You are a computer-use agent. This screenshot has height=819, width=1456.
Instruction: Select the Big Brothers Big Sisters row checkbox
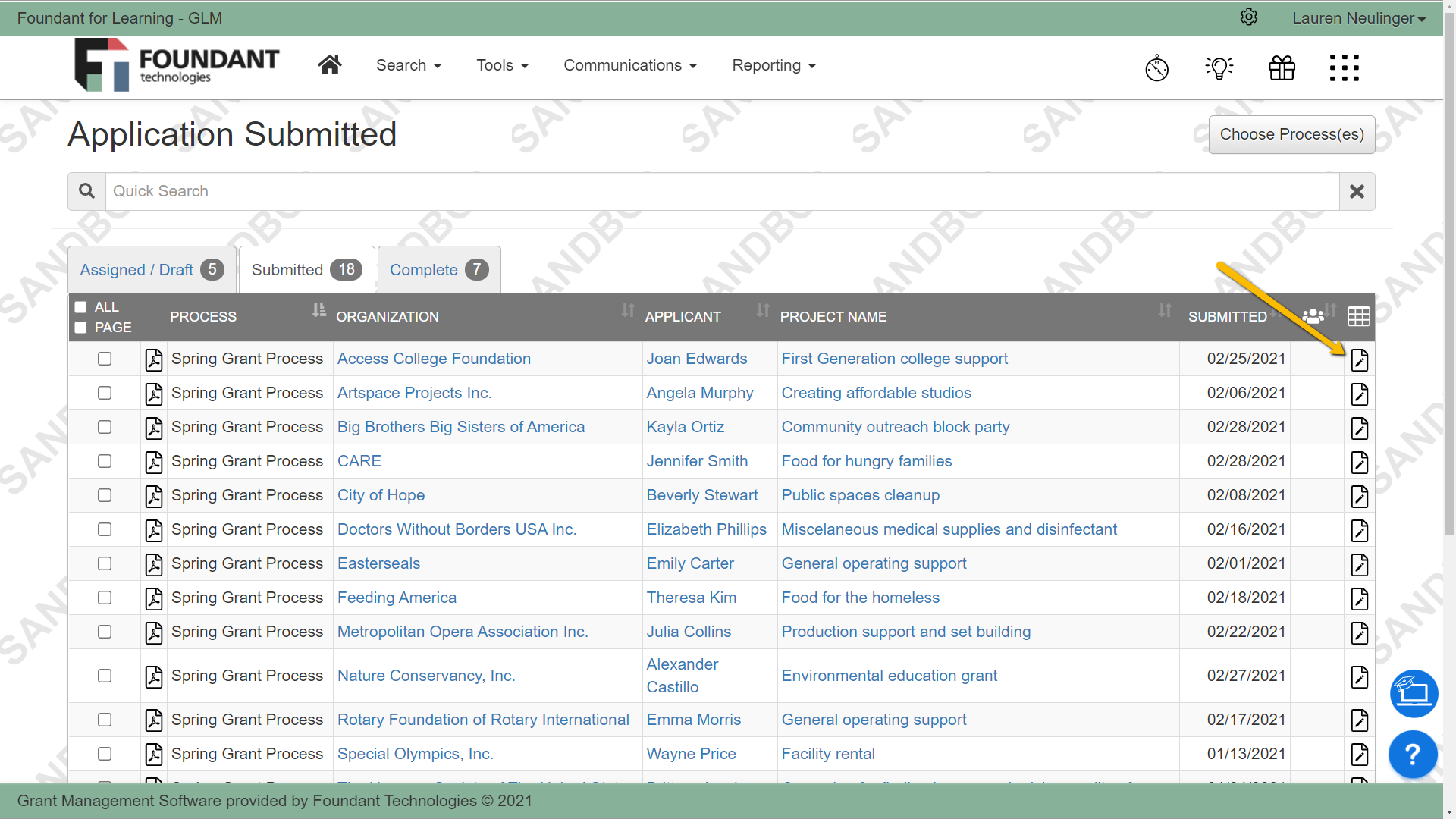pyautogui.click(x=105, y=427)
